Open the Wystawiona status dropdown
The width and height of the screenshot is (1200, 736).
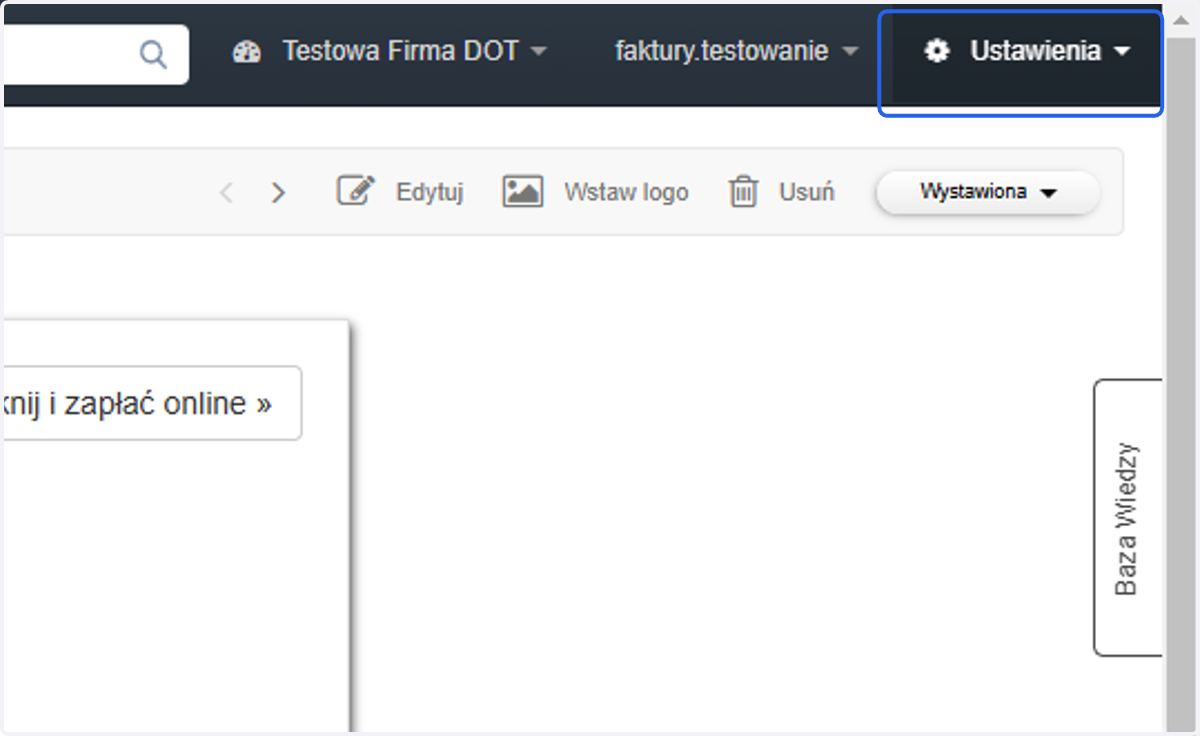point(988,192)
